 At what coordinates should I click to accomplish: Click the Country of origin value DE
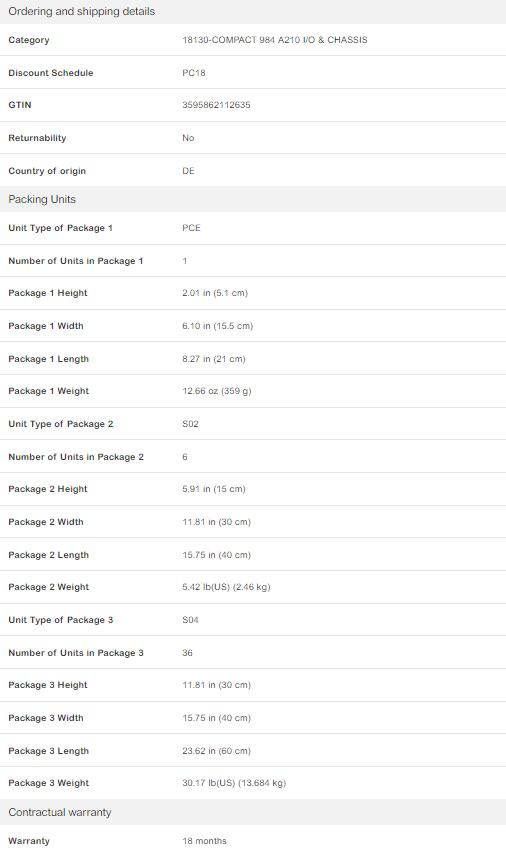[x=188, y=171]
